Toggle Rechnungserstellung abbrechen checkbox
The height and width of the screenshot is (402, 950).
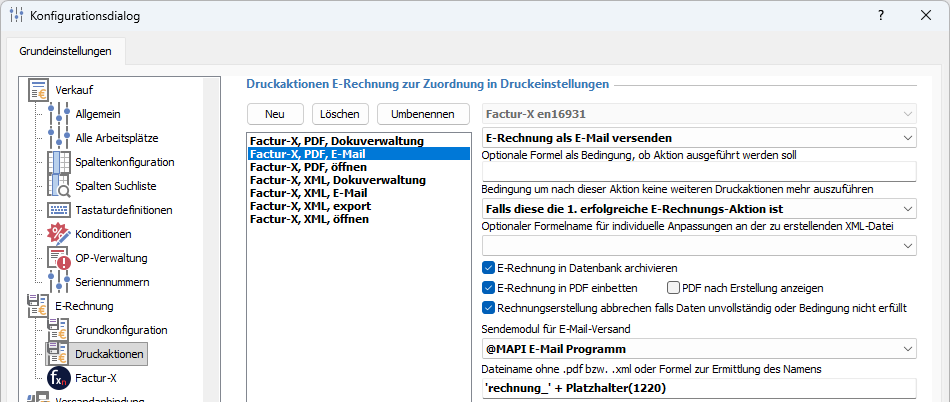click(x=488, y=308)
